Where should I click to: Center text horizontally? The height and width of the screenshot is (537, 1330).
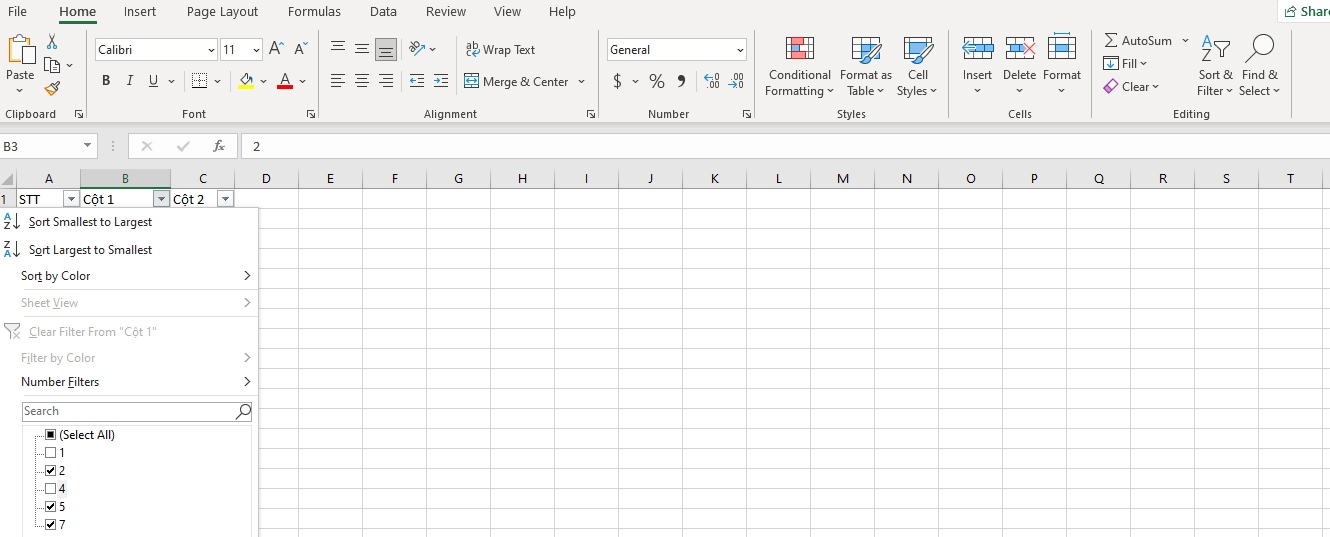pos(362,81)
